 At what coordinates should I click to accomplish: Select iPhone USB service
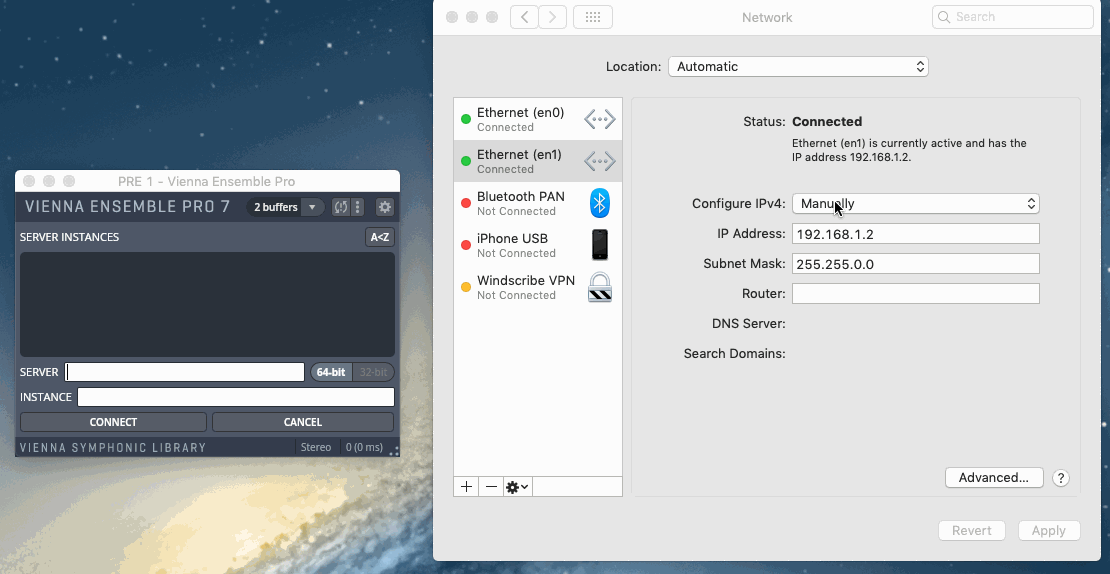tap(538, 245)
